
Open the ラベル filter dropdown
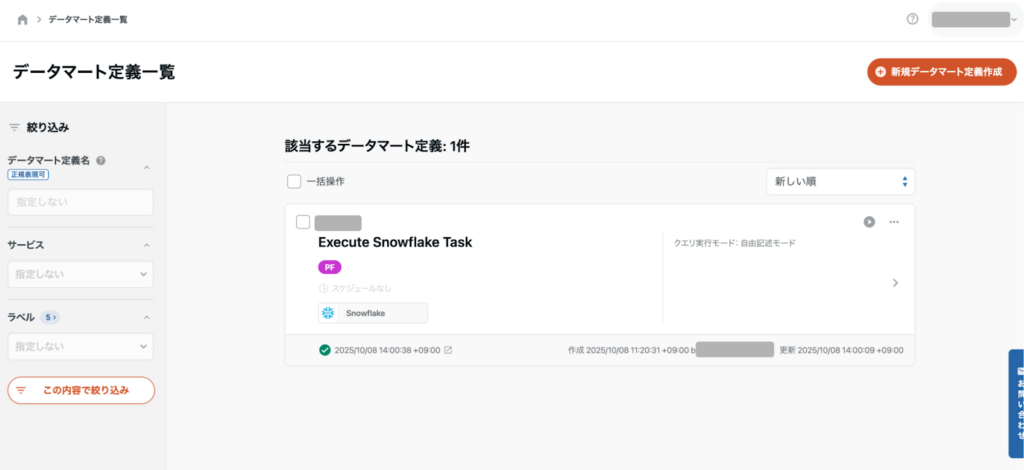(x=80, y=346)
